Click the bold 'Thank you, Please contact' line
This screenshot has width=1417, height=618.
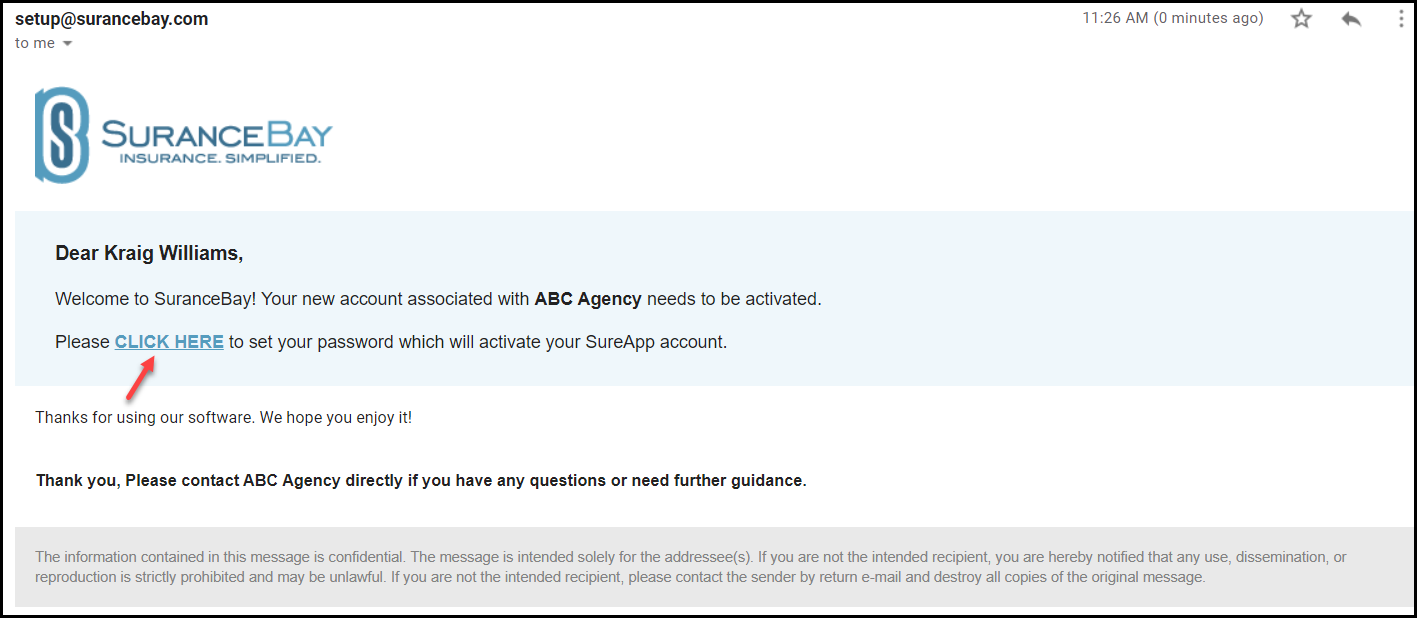(421, 481)
